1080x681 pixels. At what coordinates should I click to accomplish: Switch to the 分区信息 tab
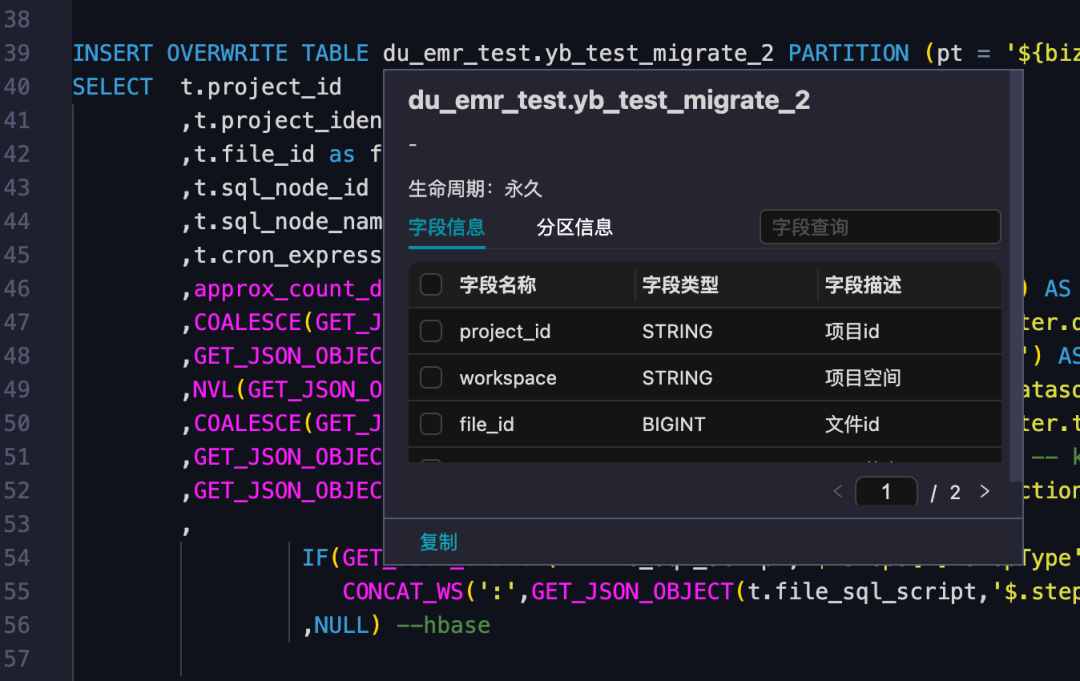pos(576,227)
